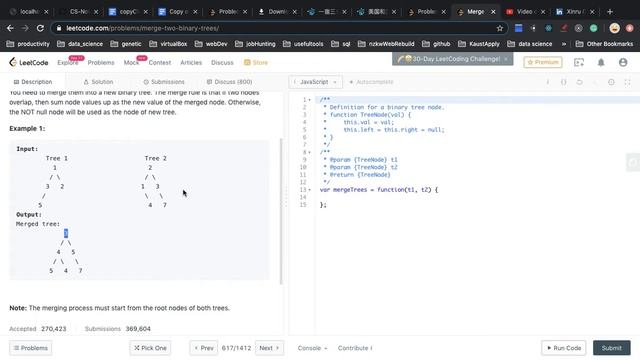Run the code with Run Code
640x360 pixels.
[564, 348]
